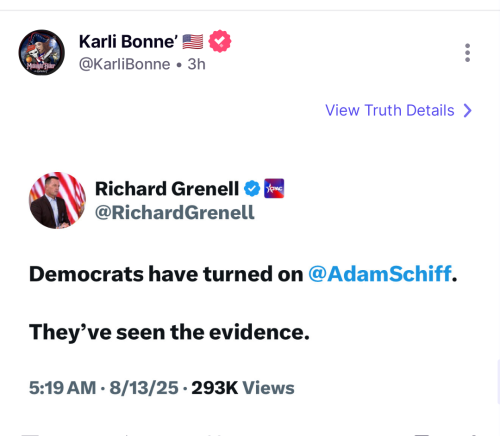Open Karli Bonne's profile avatar
Screen dimensions: 500x436
click(42, 52)
